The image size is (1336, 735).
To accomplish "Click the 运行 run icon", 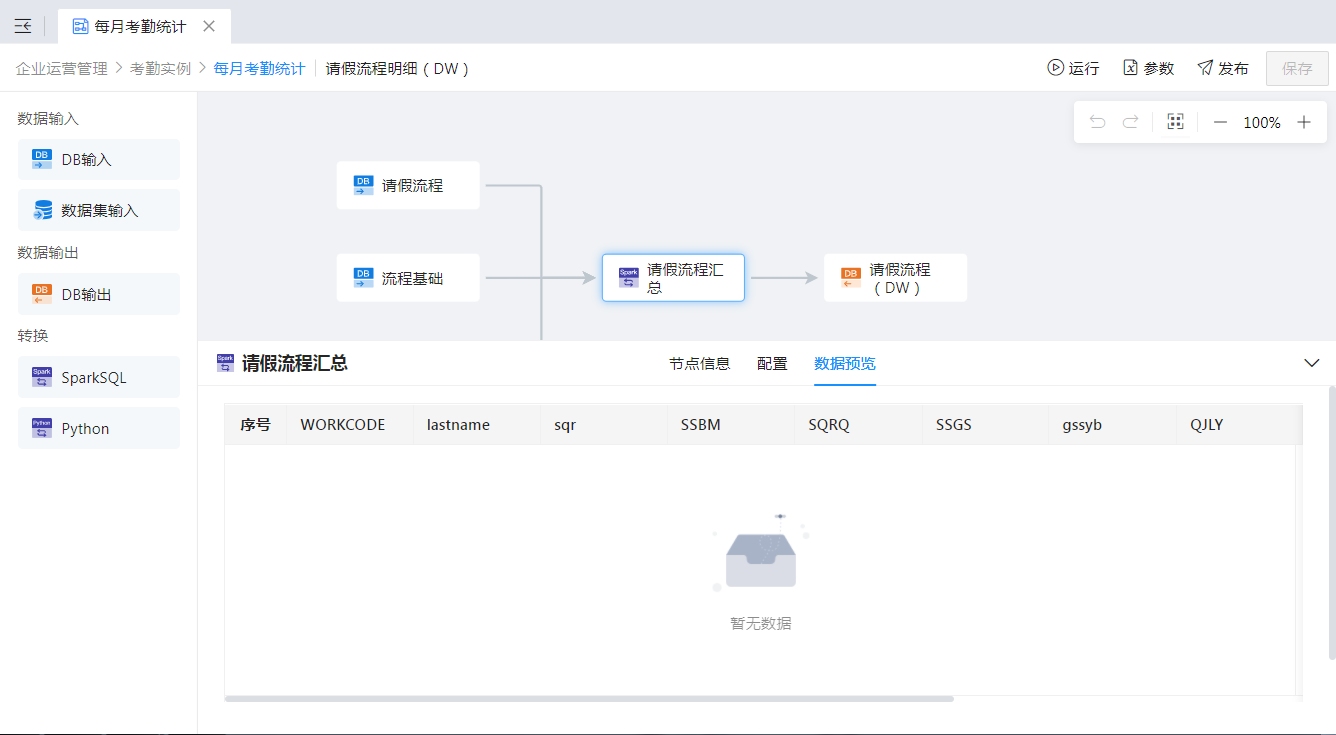I will point(1055,68).
